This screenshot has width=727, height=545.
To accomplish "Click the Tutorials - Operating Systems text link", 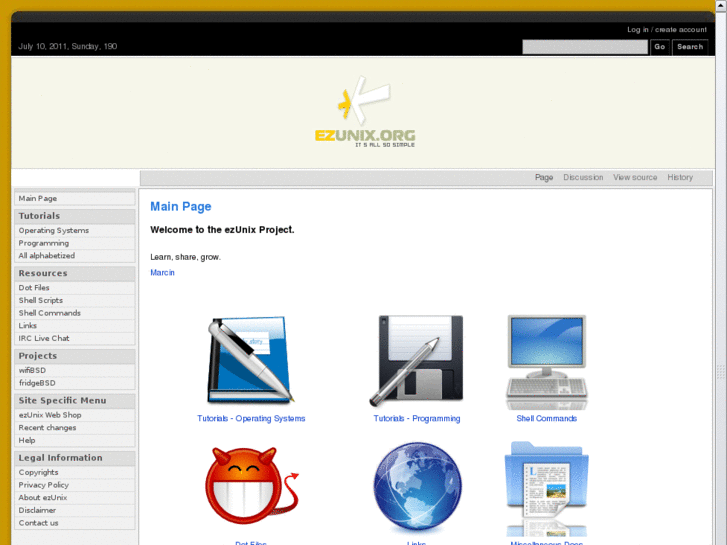I will (x=251, y=418).
